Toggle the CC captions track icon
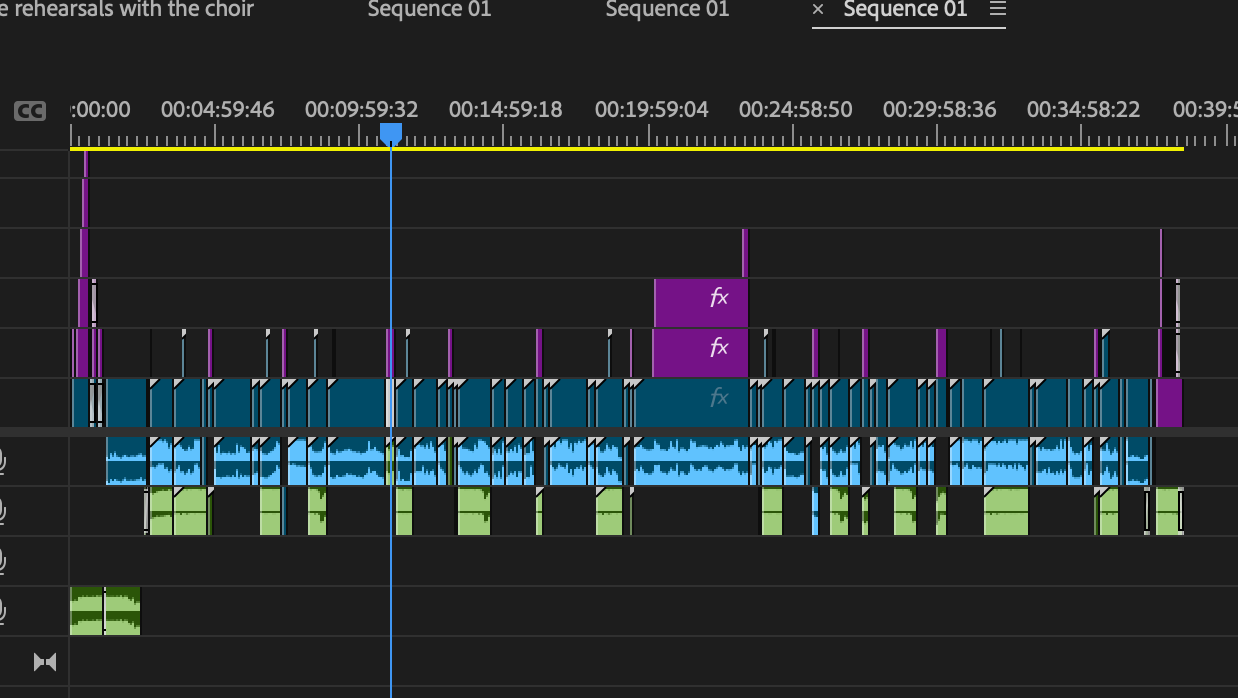1238x698 pixels. tap(30, 111)
